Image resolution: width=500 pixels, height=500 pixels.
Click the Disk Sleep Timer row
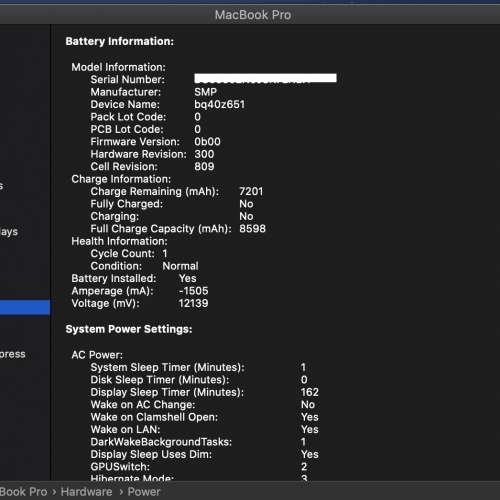(x=199, y=380)
